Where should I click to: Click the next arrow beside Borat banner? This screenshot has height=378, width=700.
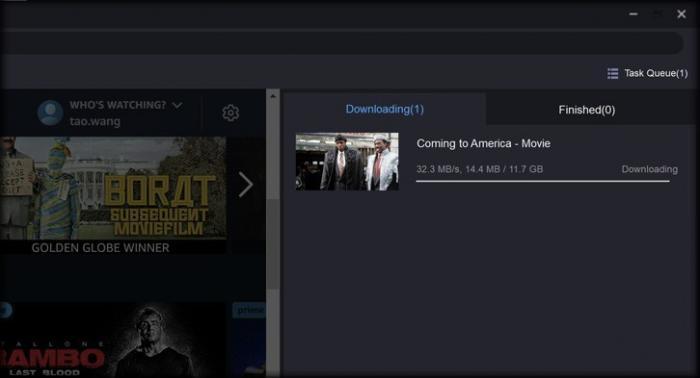[x=245, y=184]
